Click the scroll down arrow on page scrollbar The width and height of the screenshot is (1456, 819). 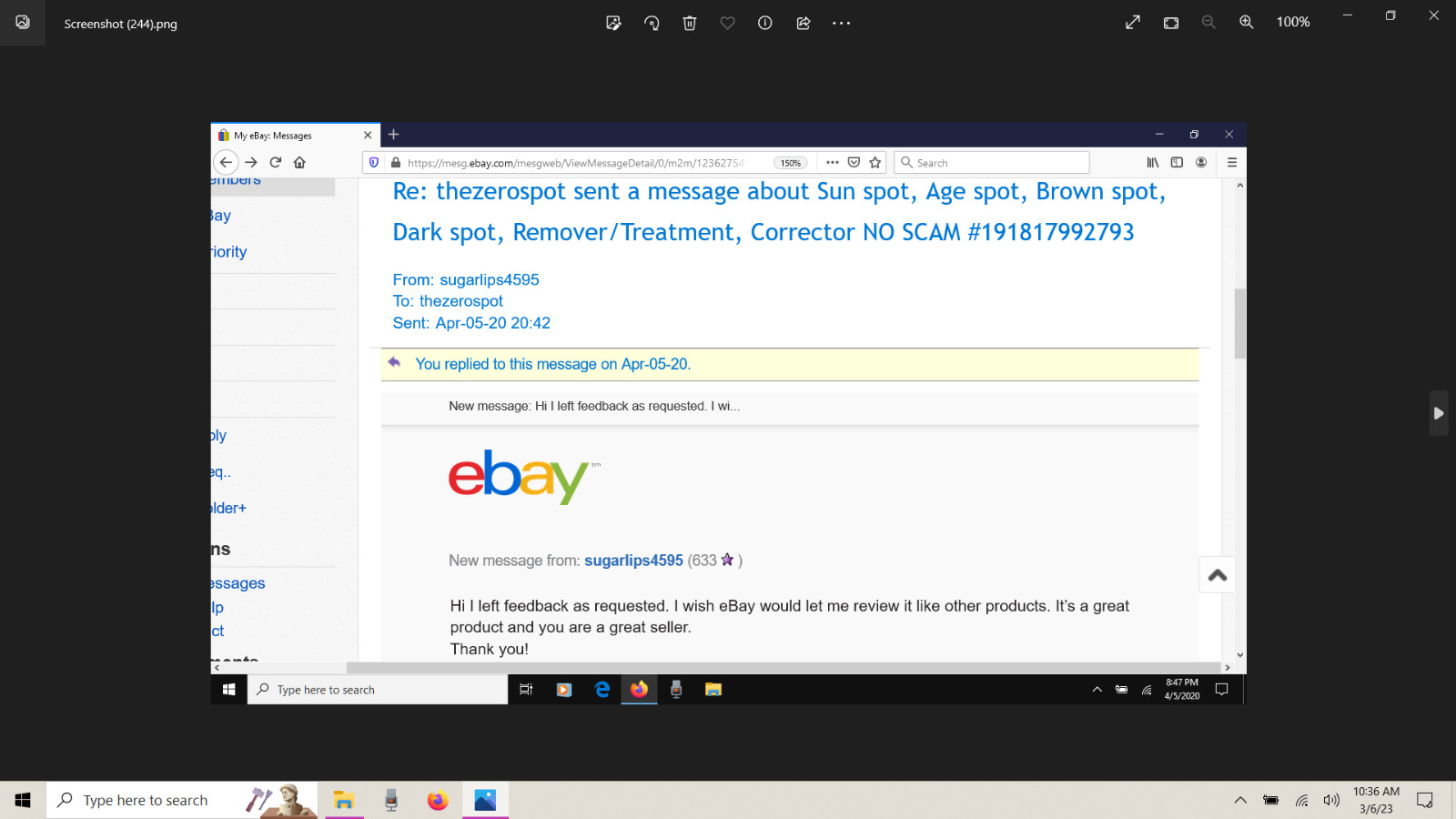[x=1239, y=655]
